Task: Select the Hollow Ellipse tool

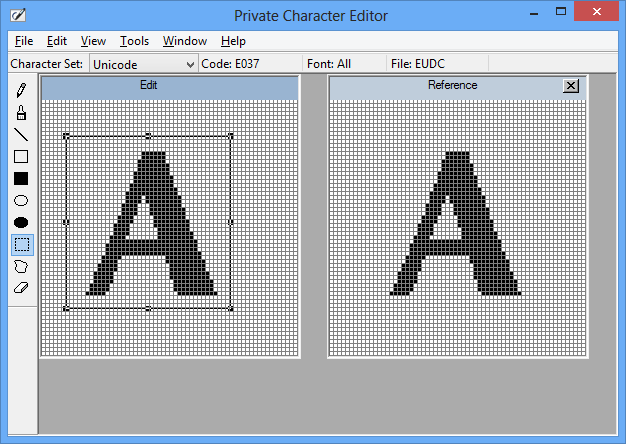Action: pyautogui.click(x=21, y=201)
